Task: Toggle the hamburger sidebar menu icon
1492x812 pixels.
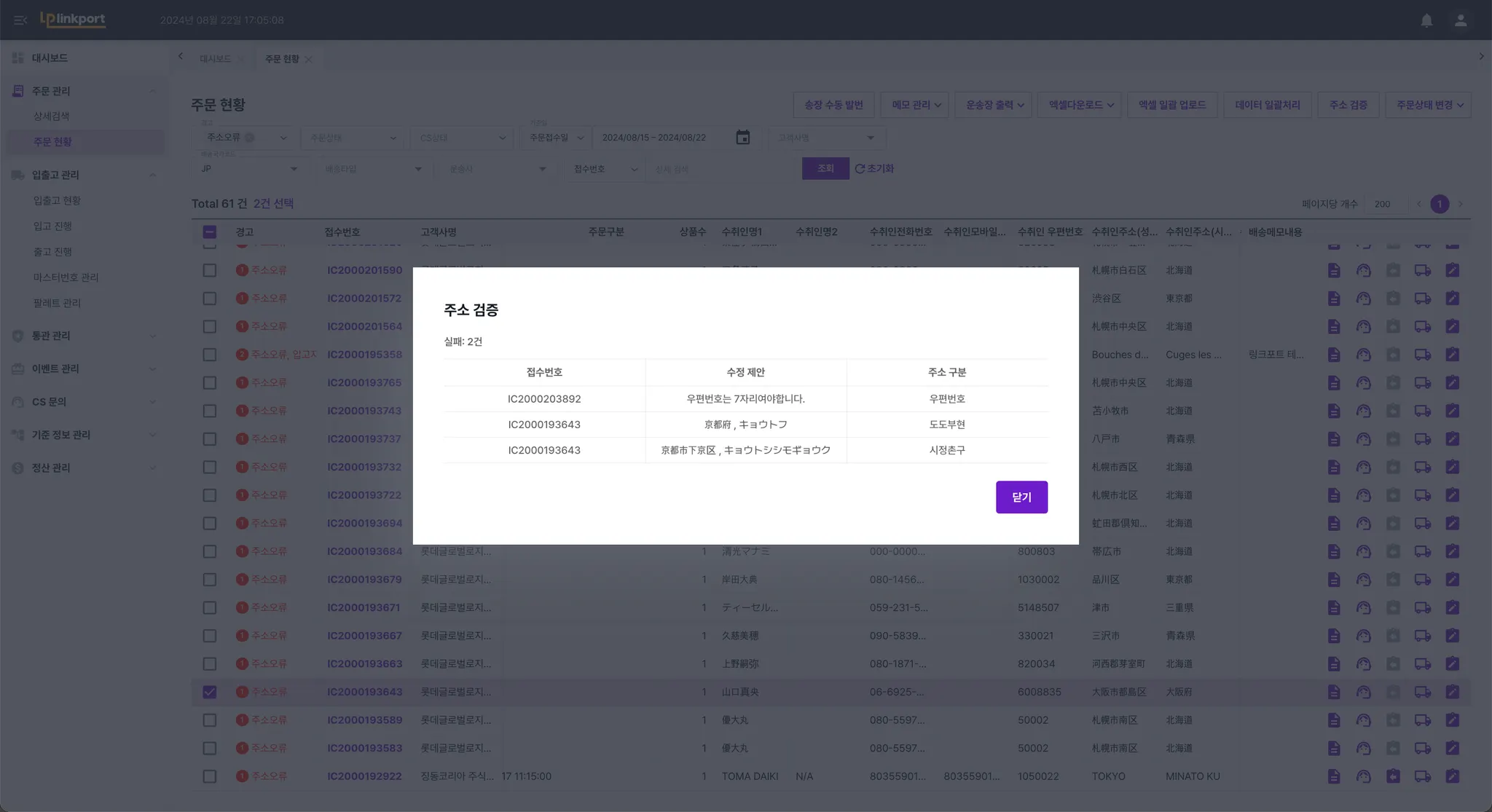Action: (x=20, y=20)
